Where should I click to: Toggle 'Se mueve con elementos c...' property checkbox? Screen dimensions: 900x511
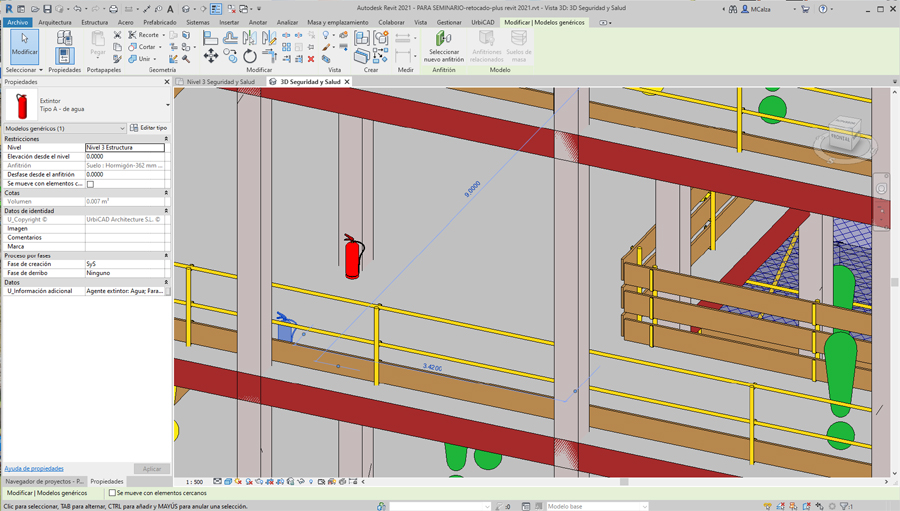(90, 184)
